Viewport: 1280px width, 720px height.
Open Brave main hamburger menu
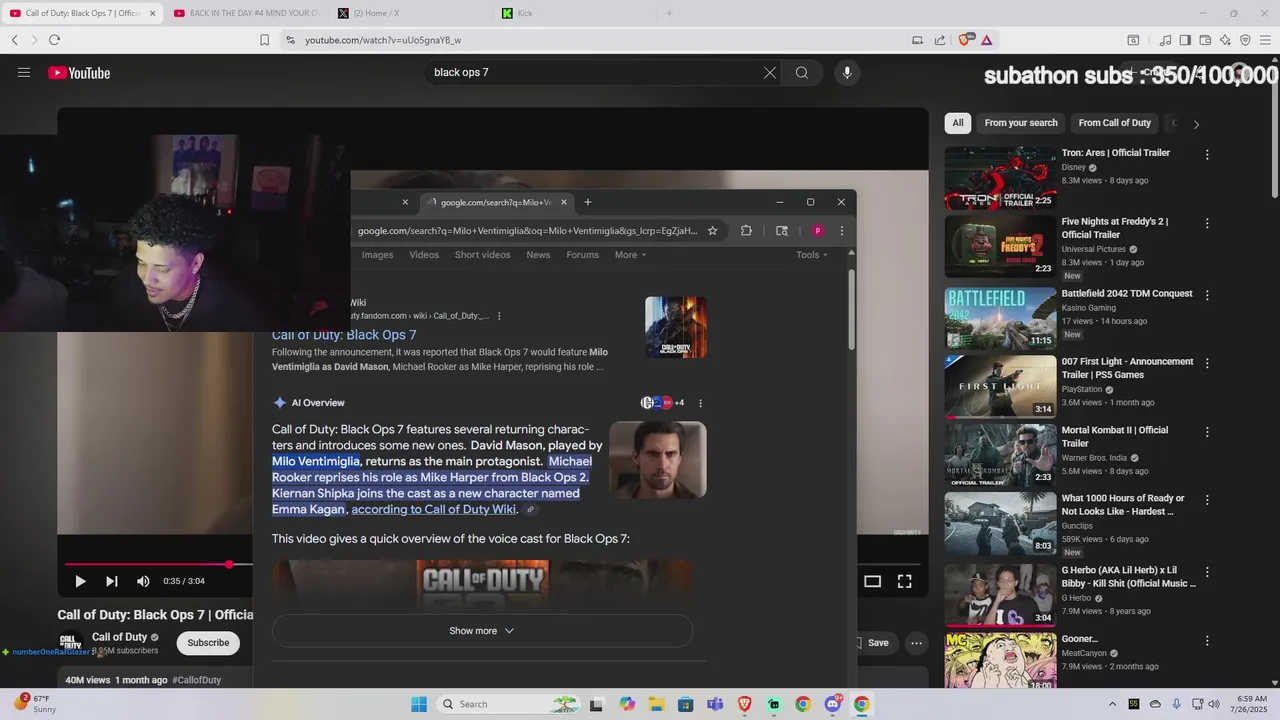(x=1265, y=40)
